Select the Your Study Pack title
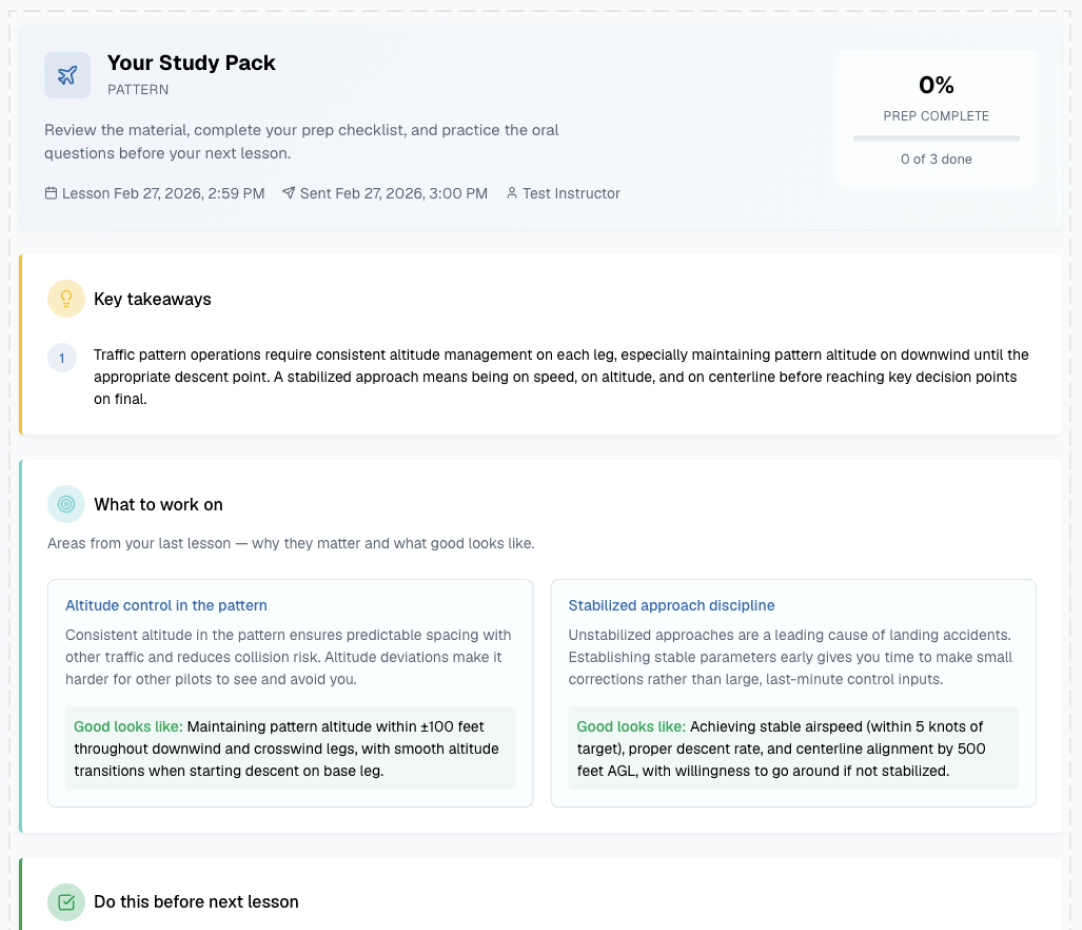Image resolution: width=1082 pixels, height=930 pixels. [x=190, y=62]
